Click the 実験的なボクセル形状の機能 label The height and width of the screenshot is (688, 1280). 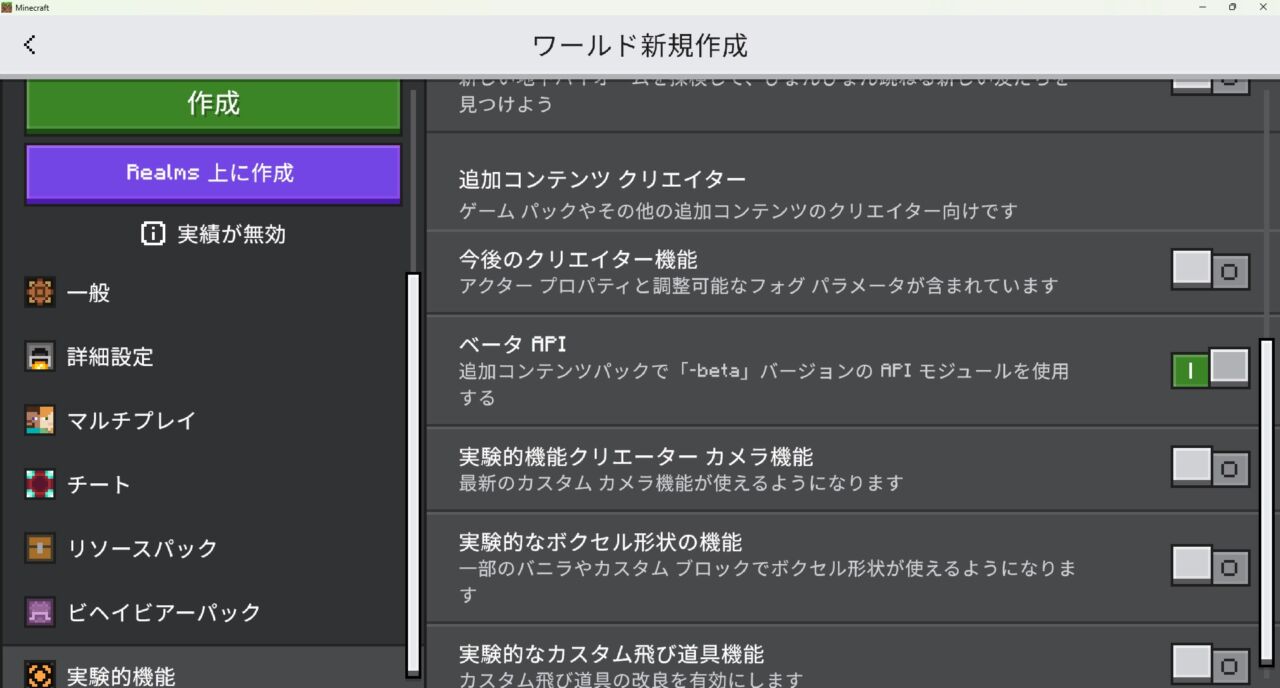(600, 542)
